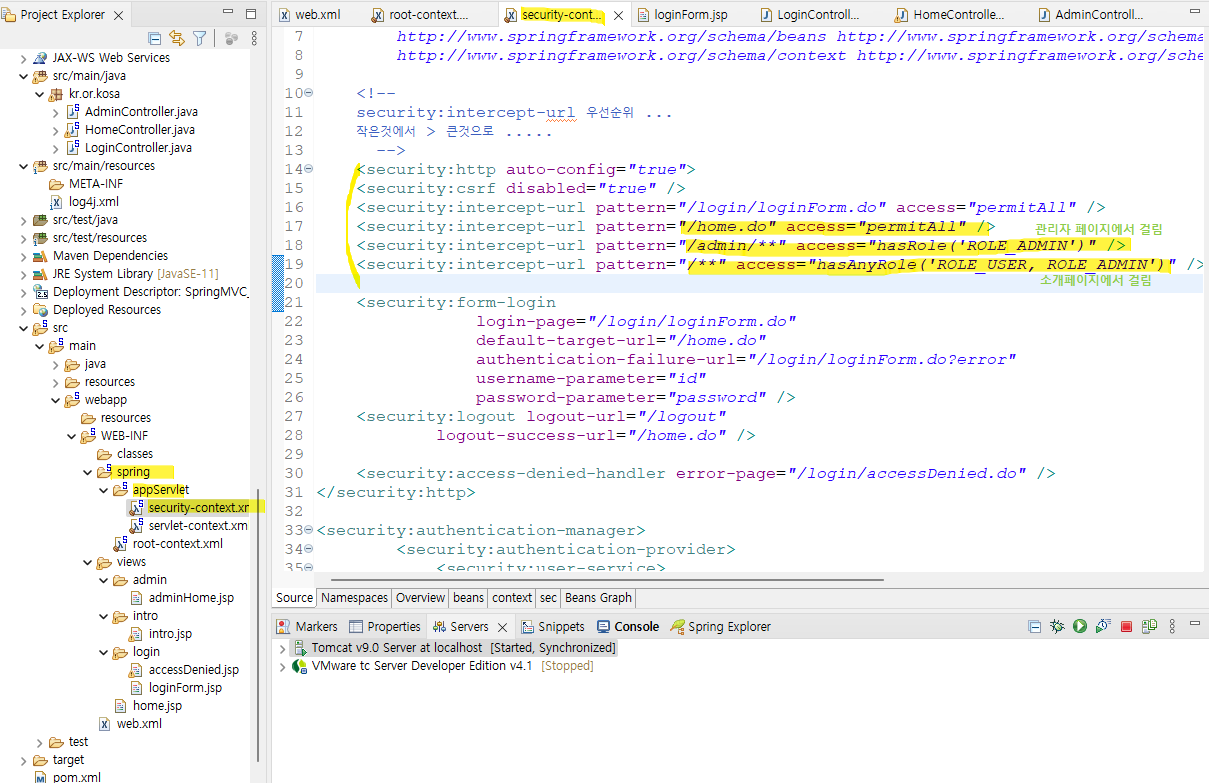This screenshot has width=1209, height=783.
Task: Open Project Explorer view menu dots
Action: (255, 38)
